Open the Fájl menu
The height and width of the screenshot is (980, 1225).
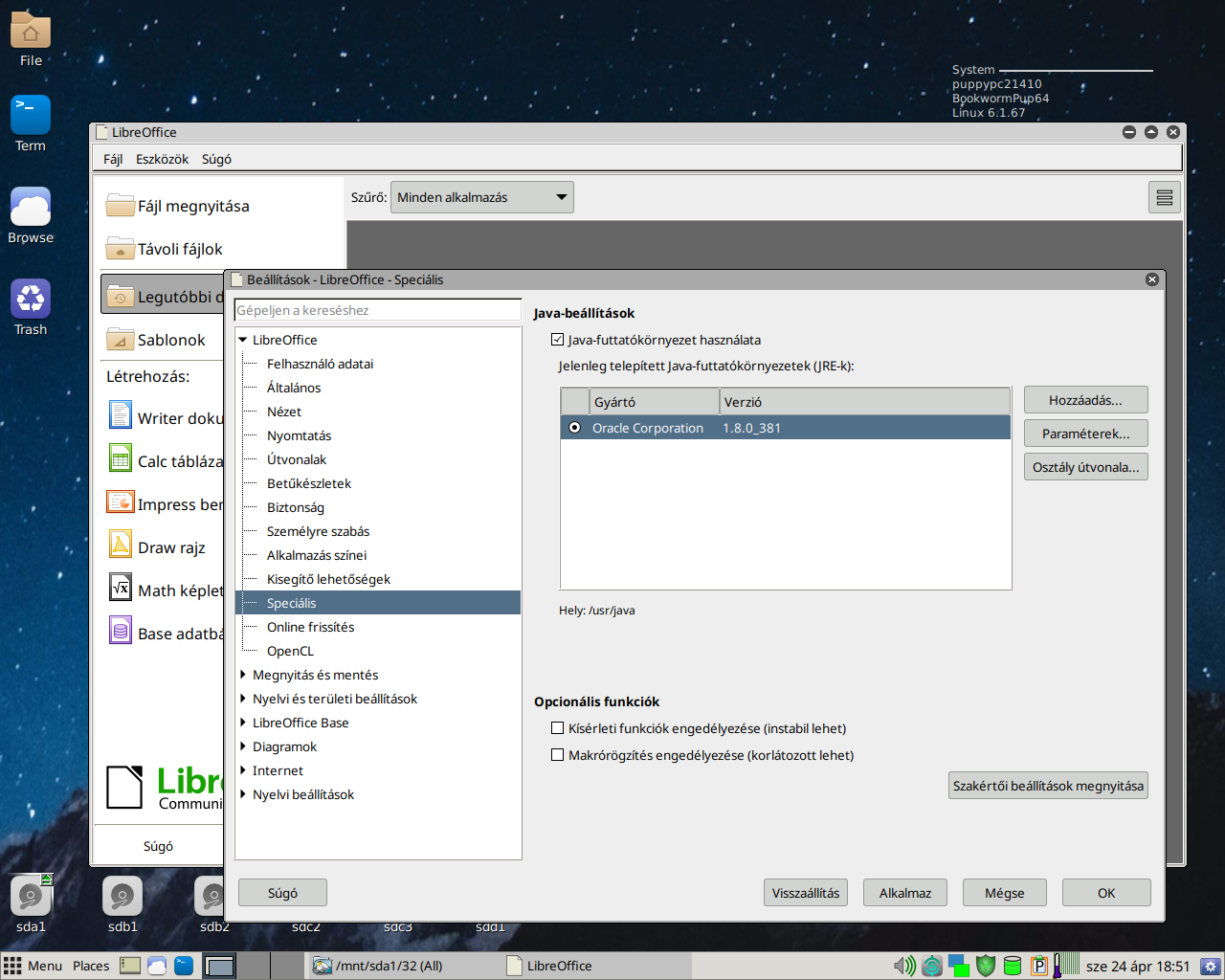(113, 159)
